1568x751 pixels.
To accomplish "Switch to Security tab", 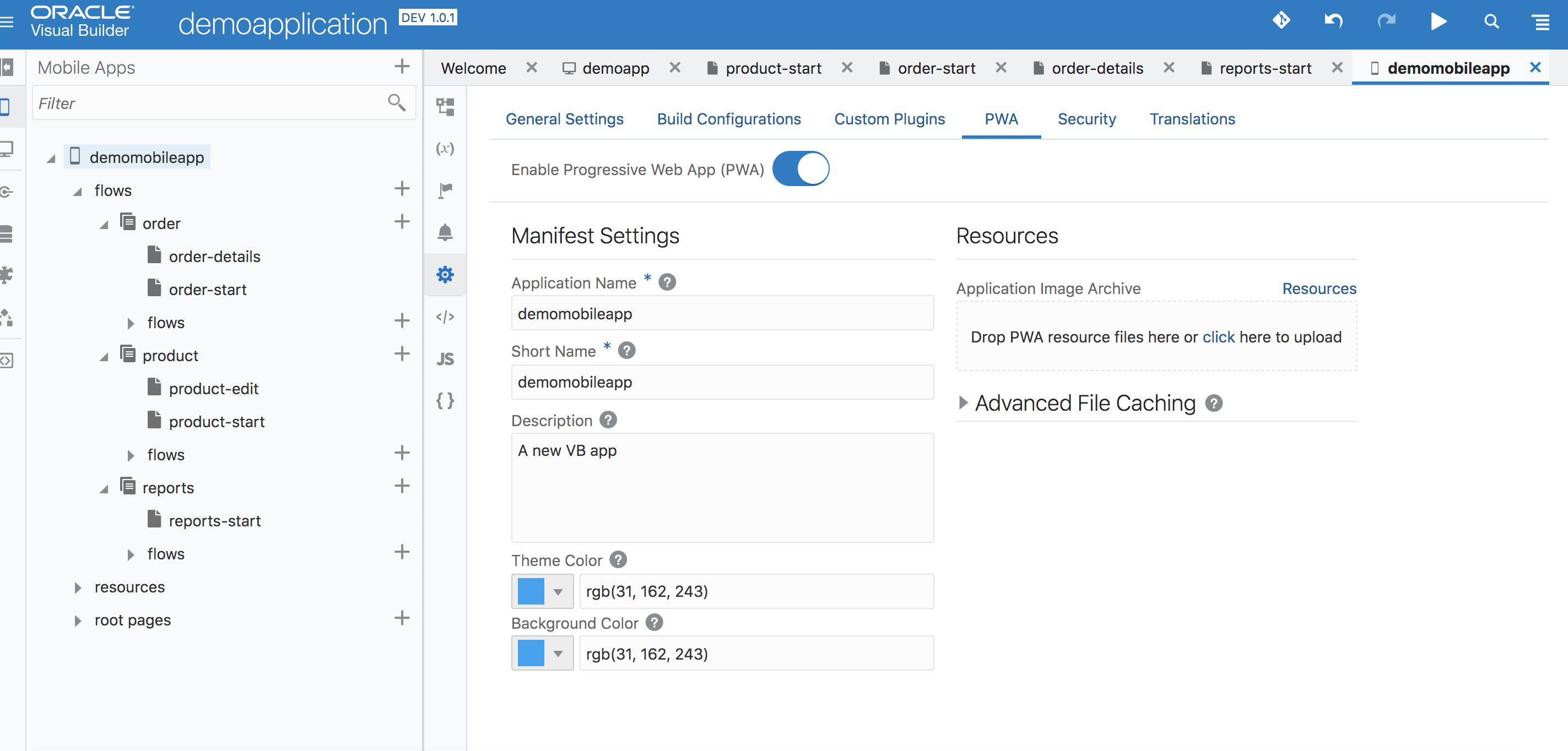I will 1086,118.
